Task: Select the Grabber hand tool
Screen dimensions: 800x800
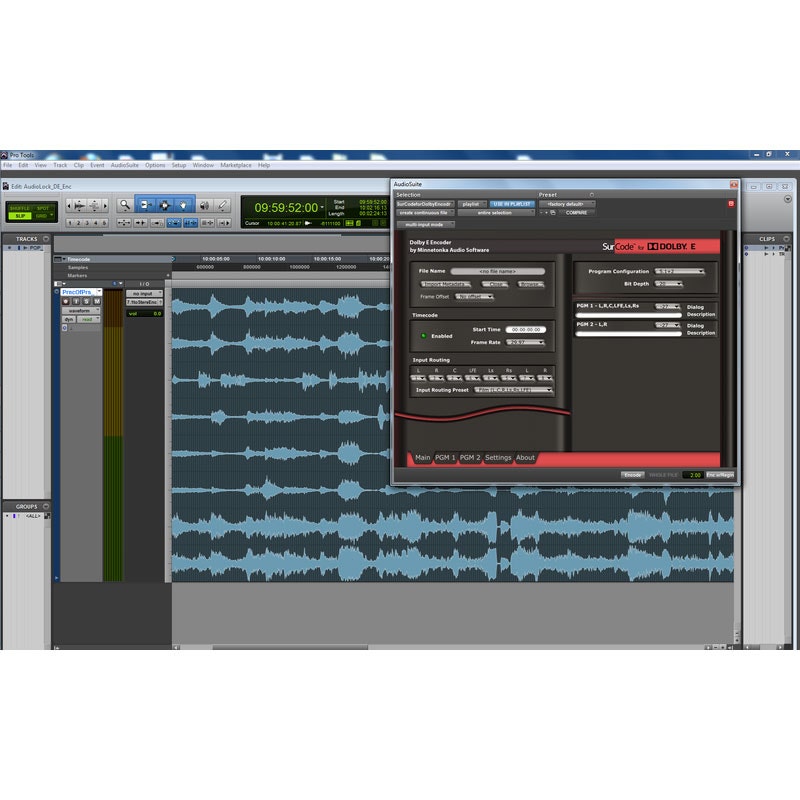Action: (x=183, y=205)
